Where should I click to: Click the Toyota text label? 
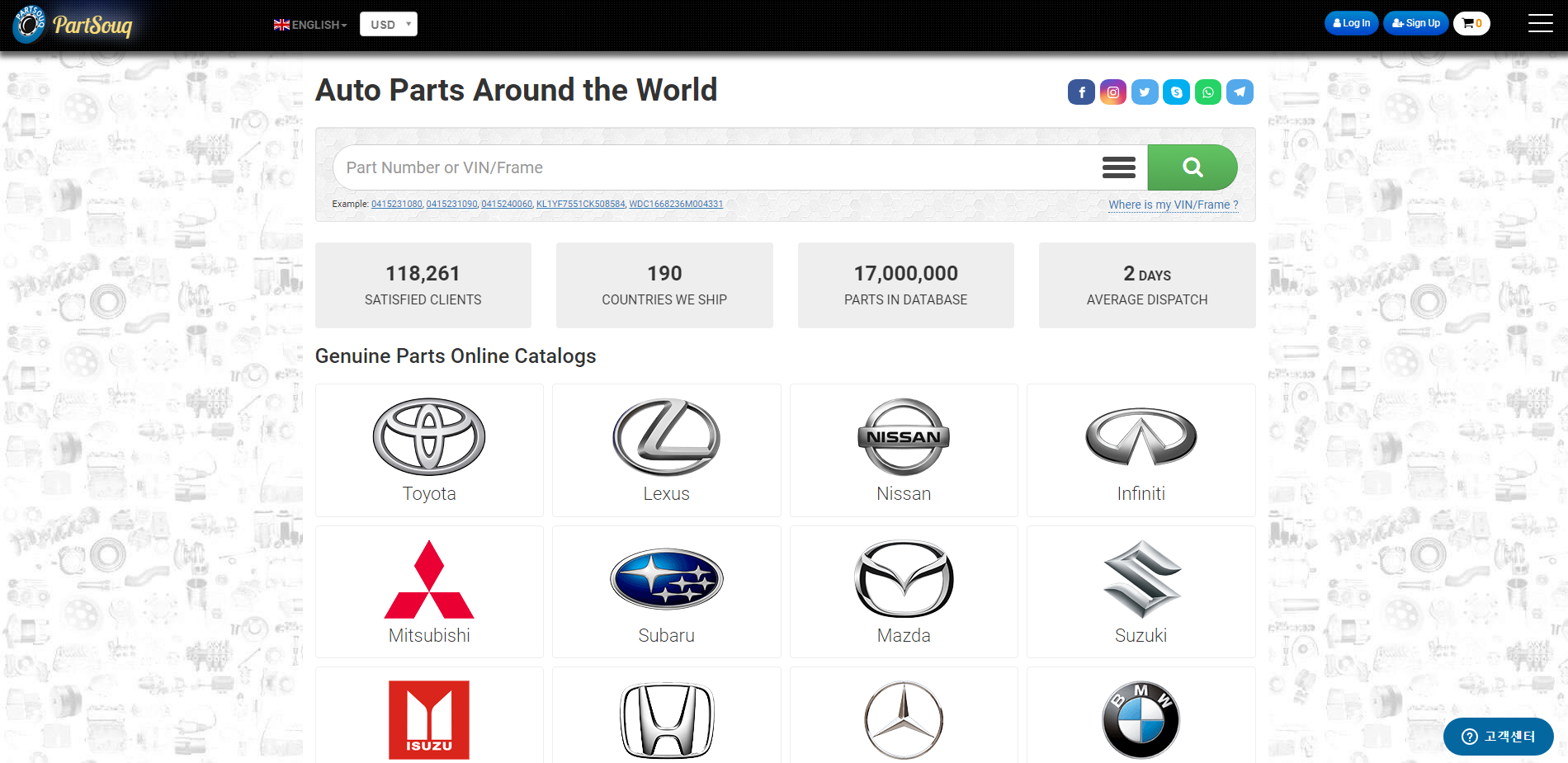click(x=429, y=493)
